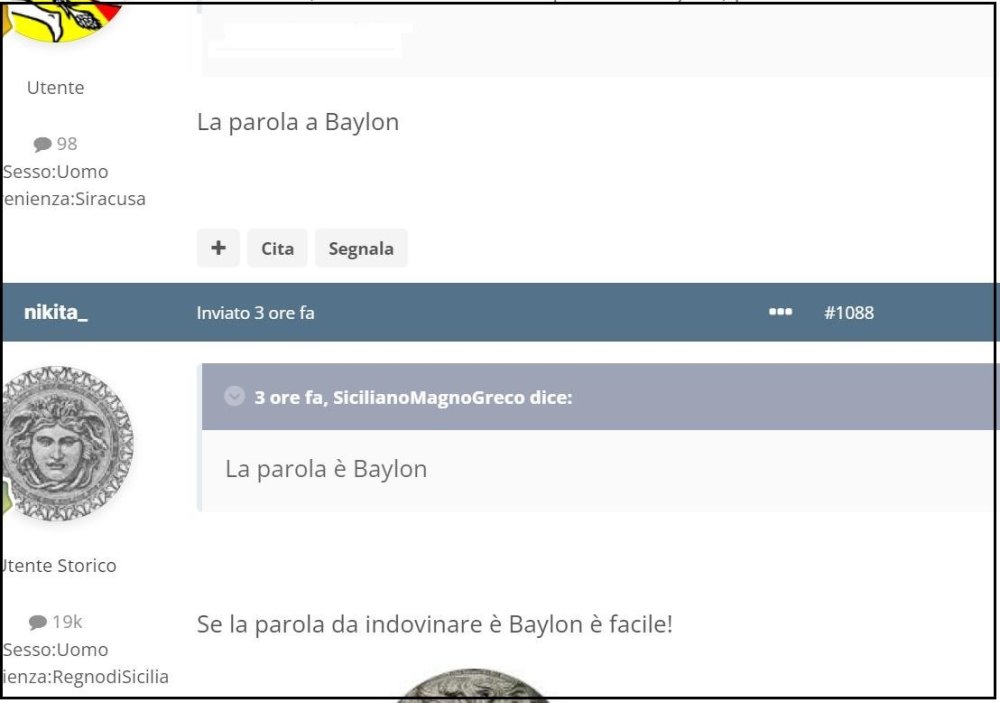Image resolution: width=1000 pixels, height=703 pixels.
Task: Open nikita_ user profile link
Action: (56, 312)
